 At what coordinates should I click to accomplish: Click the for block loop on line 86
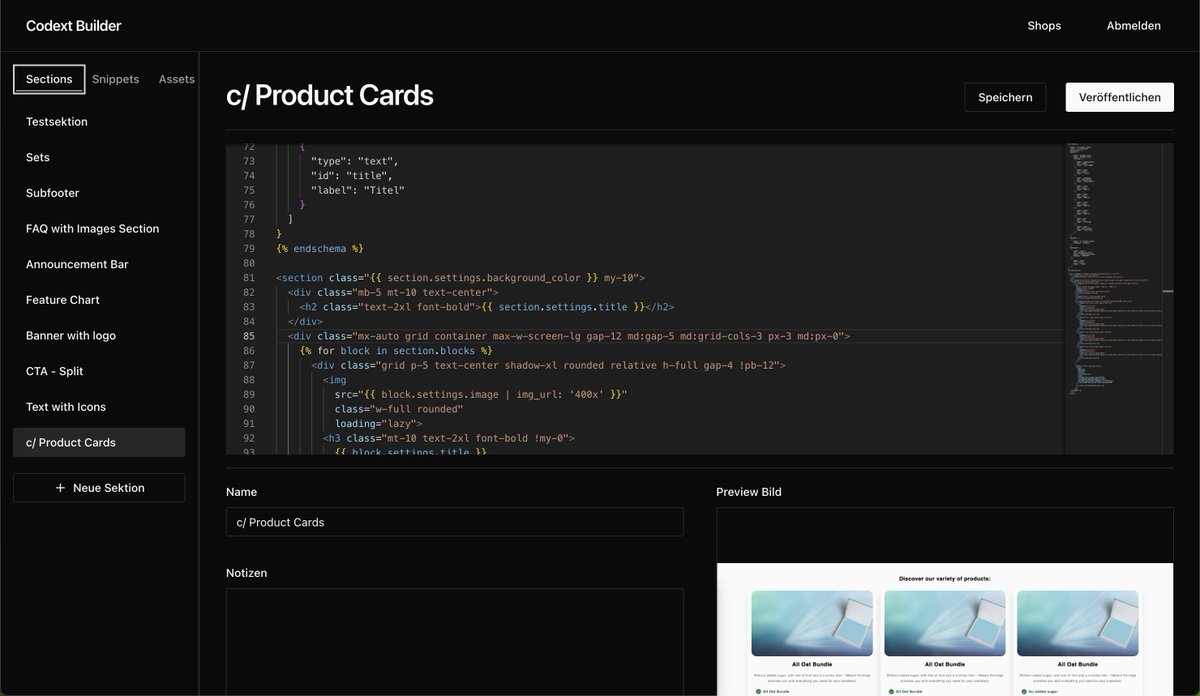coord(396,351)
